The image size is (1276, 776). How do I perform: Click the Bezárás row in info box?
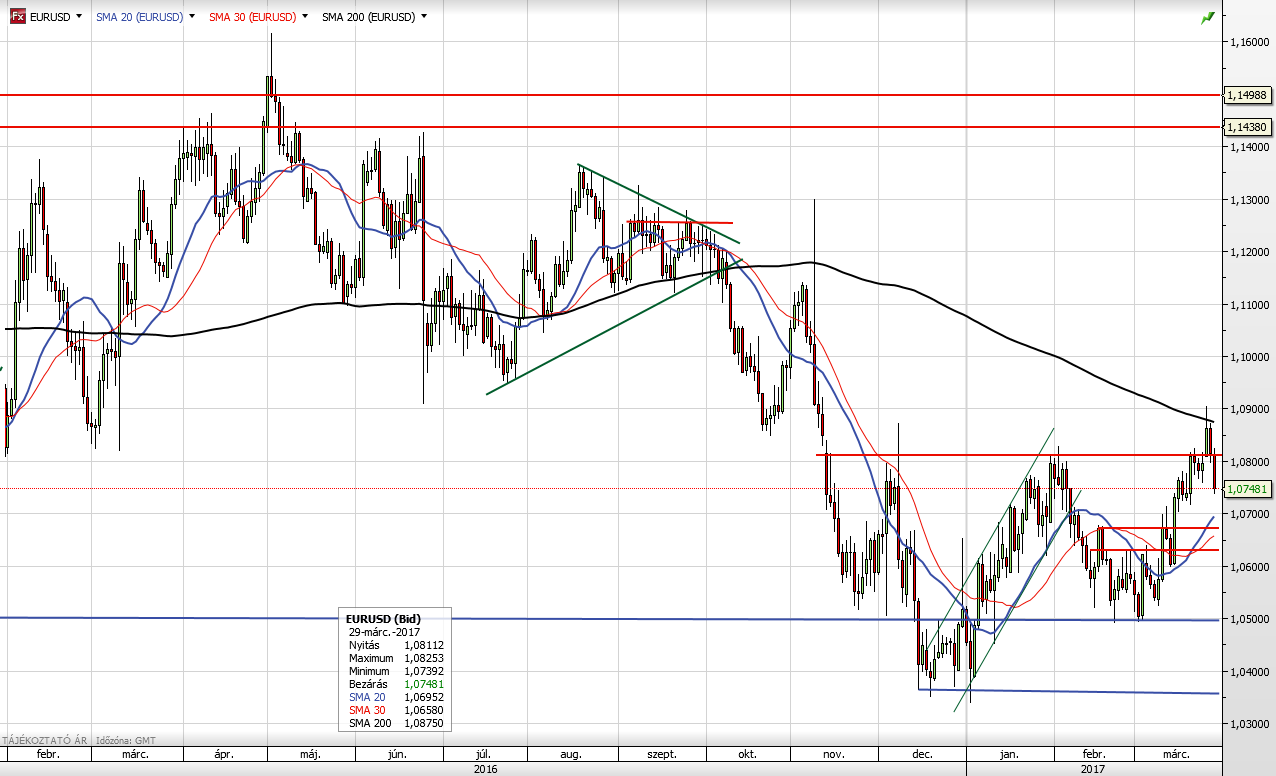[x=397, y=684]
